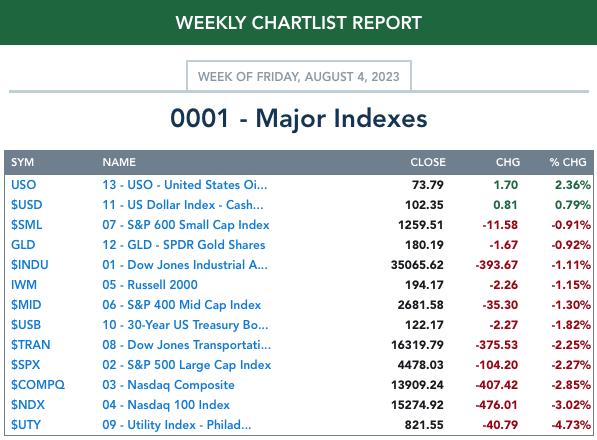Click the $TRAN ticker symbol
Image resolution: width=597 pixels, height=440 pixels.
tap(31, 345)
